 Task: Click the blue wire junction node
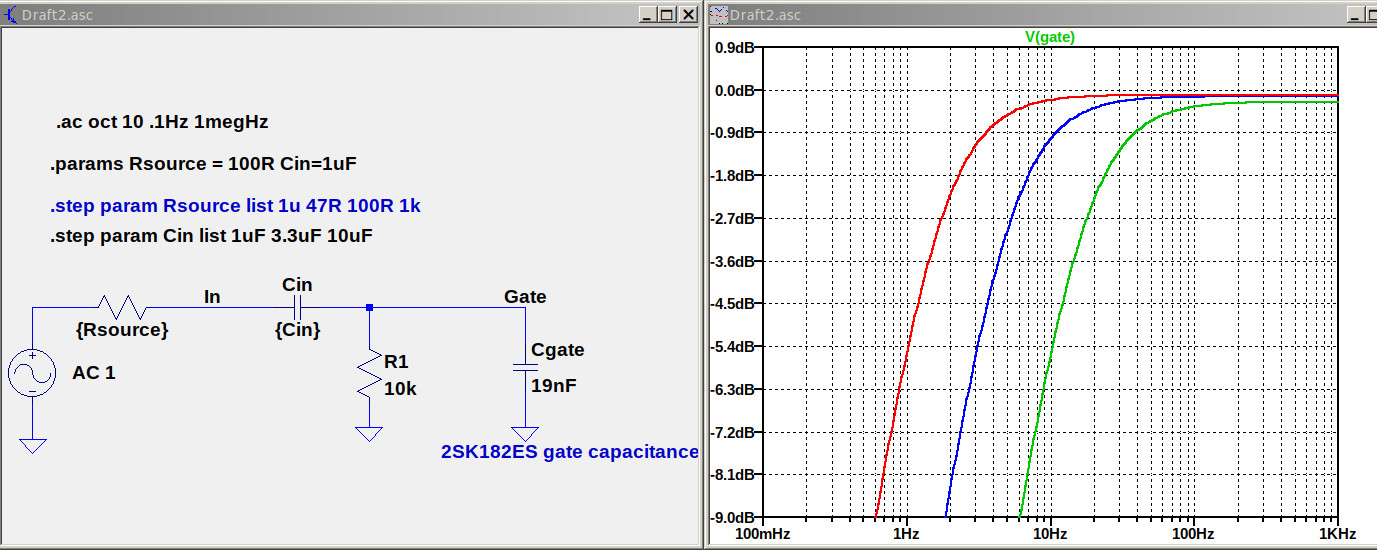370,308
